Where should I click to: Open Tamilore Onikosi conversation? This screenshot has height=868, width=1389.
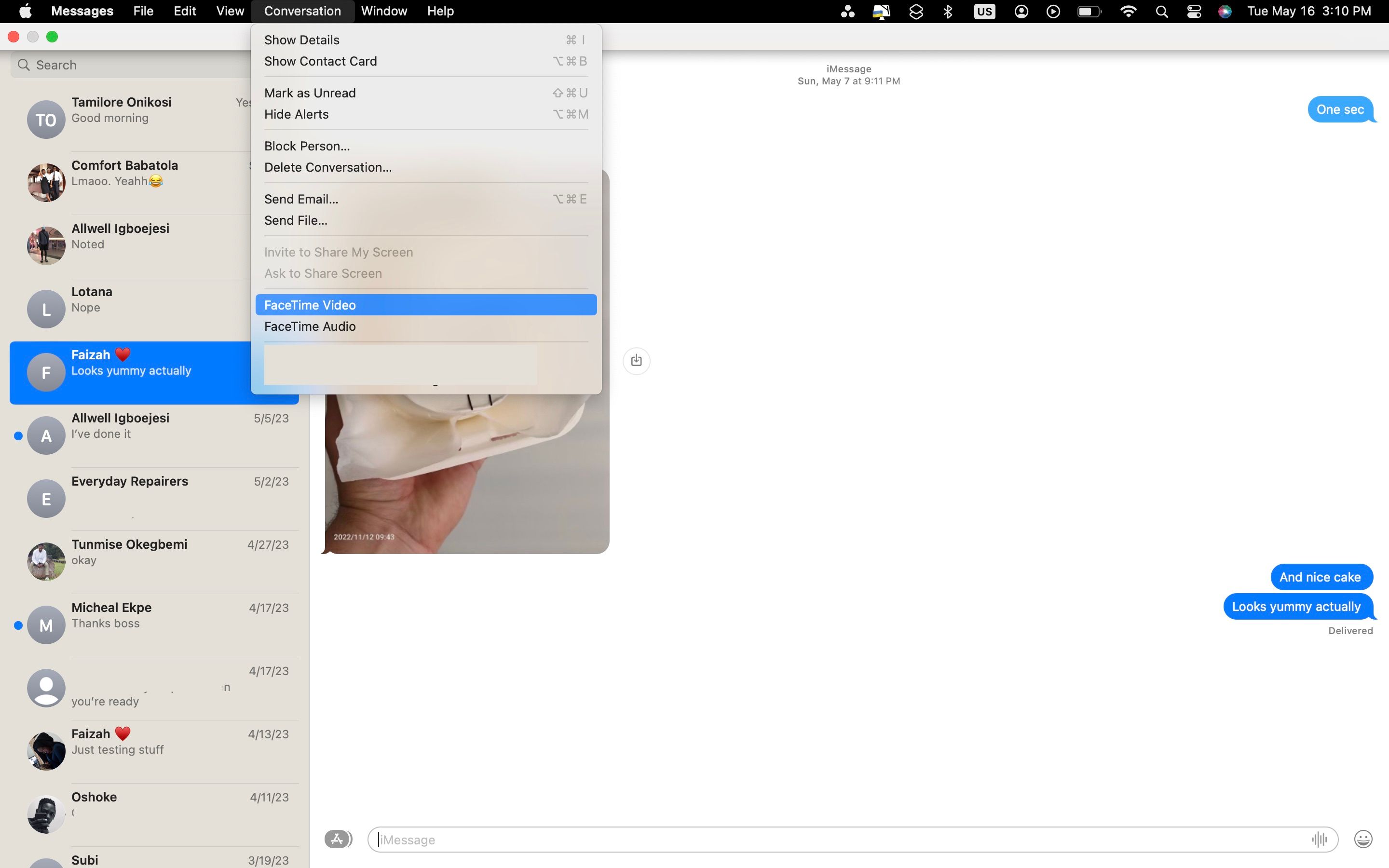coord(131,120)
